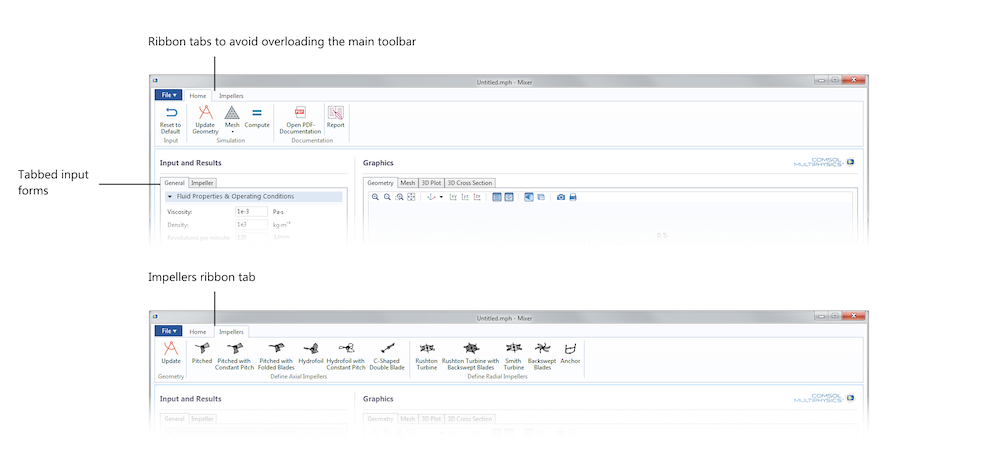Choose the Backswept Blades impeller
Viewport: 1000px width, 475px height.
[x=542, y=356]
